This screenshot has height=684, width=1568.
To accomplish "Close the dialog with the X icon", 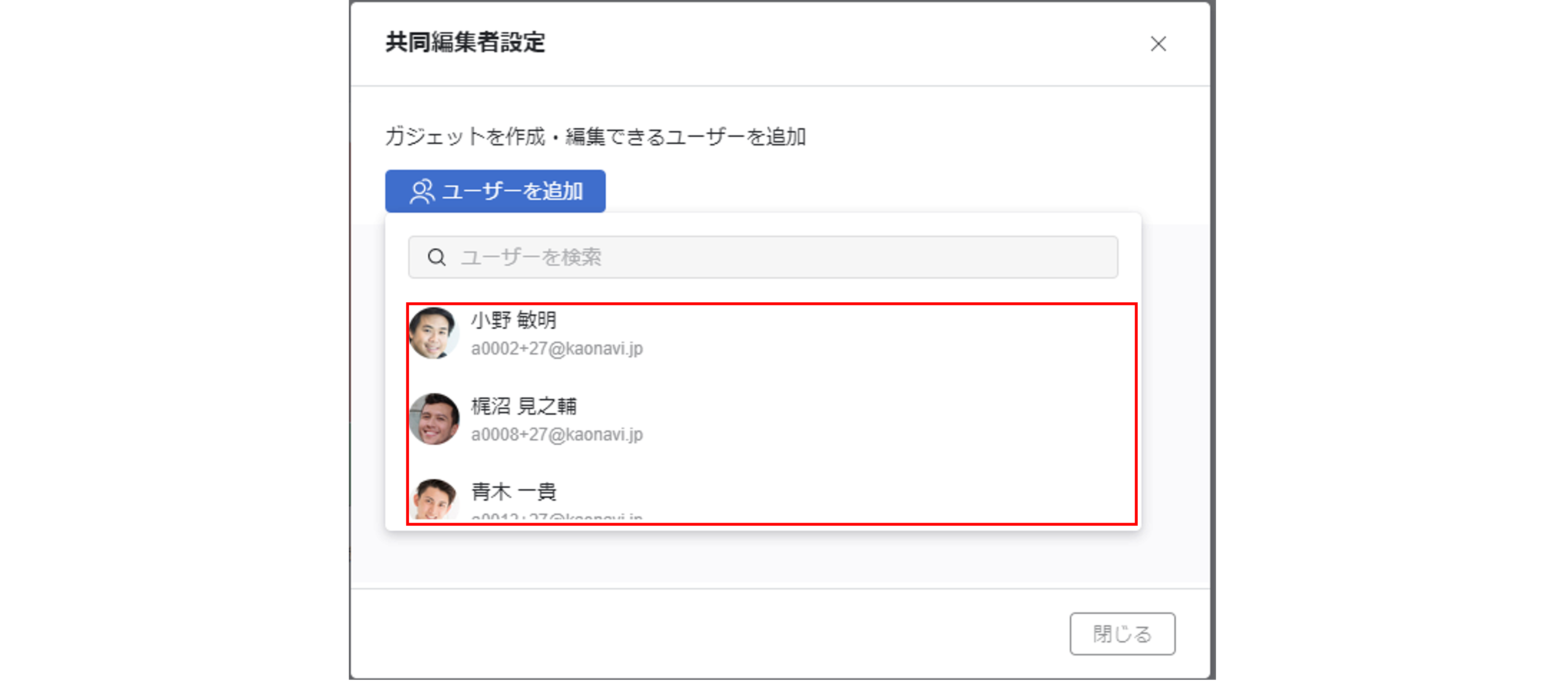I will pos(1158,44).
